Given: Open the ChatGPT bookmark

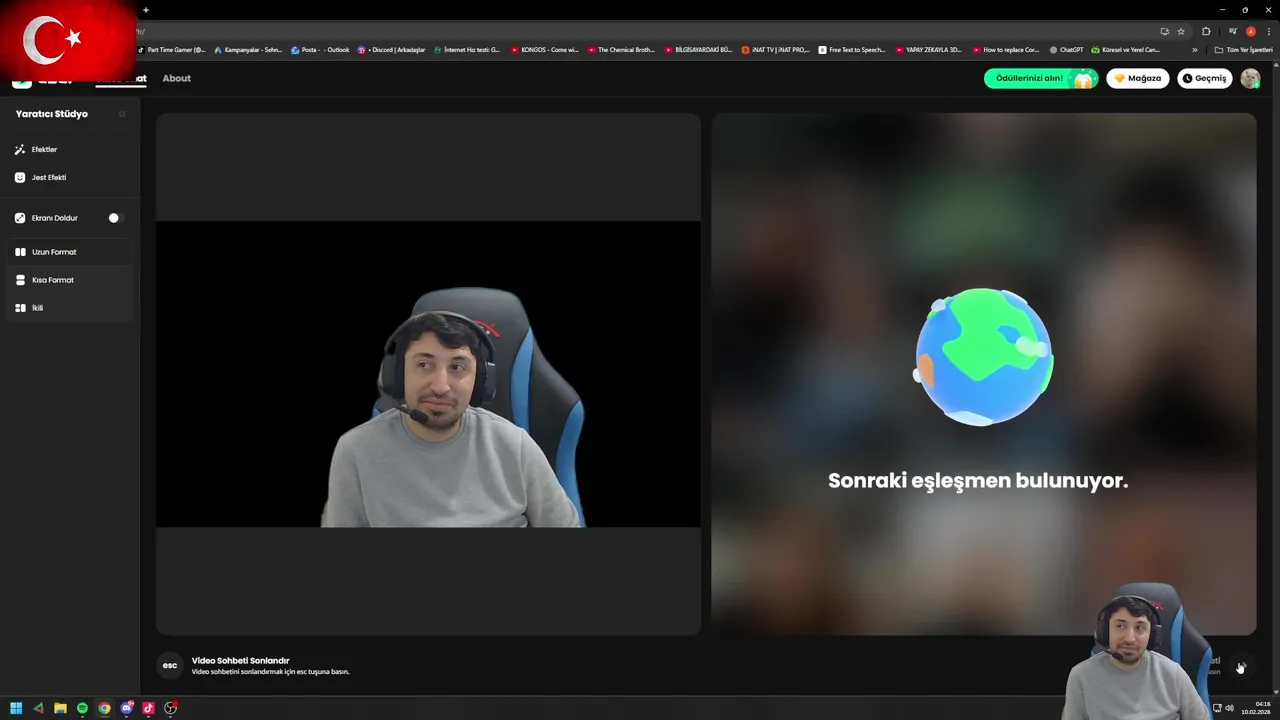Looking at the screenshot, I should click(1066, 50).
